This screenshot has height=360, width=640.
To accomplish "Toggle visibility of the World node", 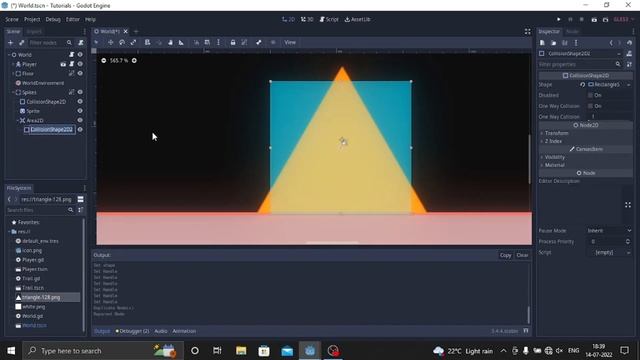I will 80,55.
